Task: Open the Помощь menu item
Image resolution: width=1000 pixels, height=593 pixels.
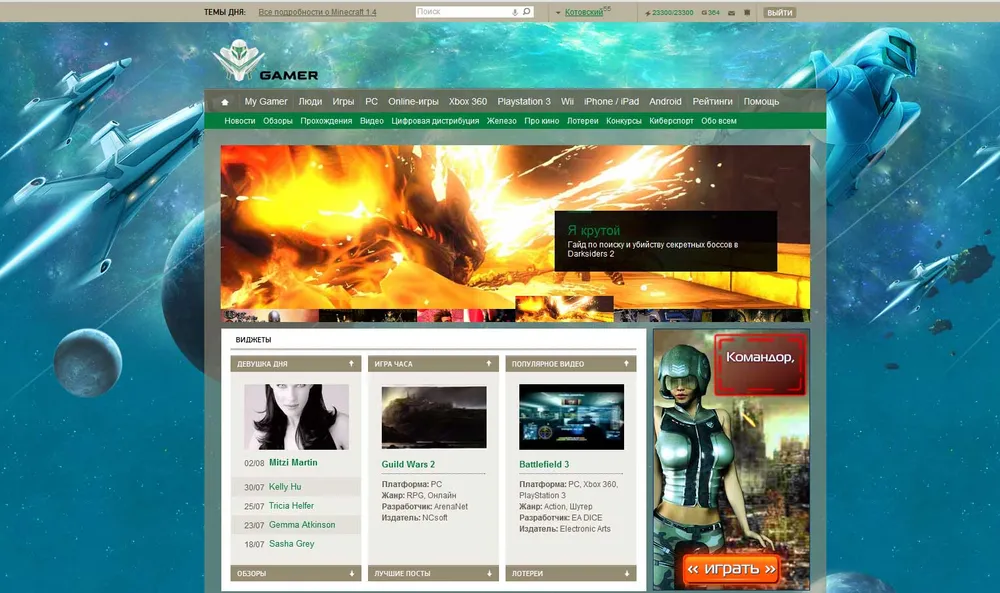Action: tap(761, 101)
